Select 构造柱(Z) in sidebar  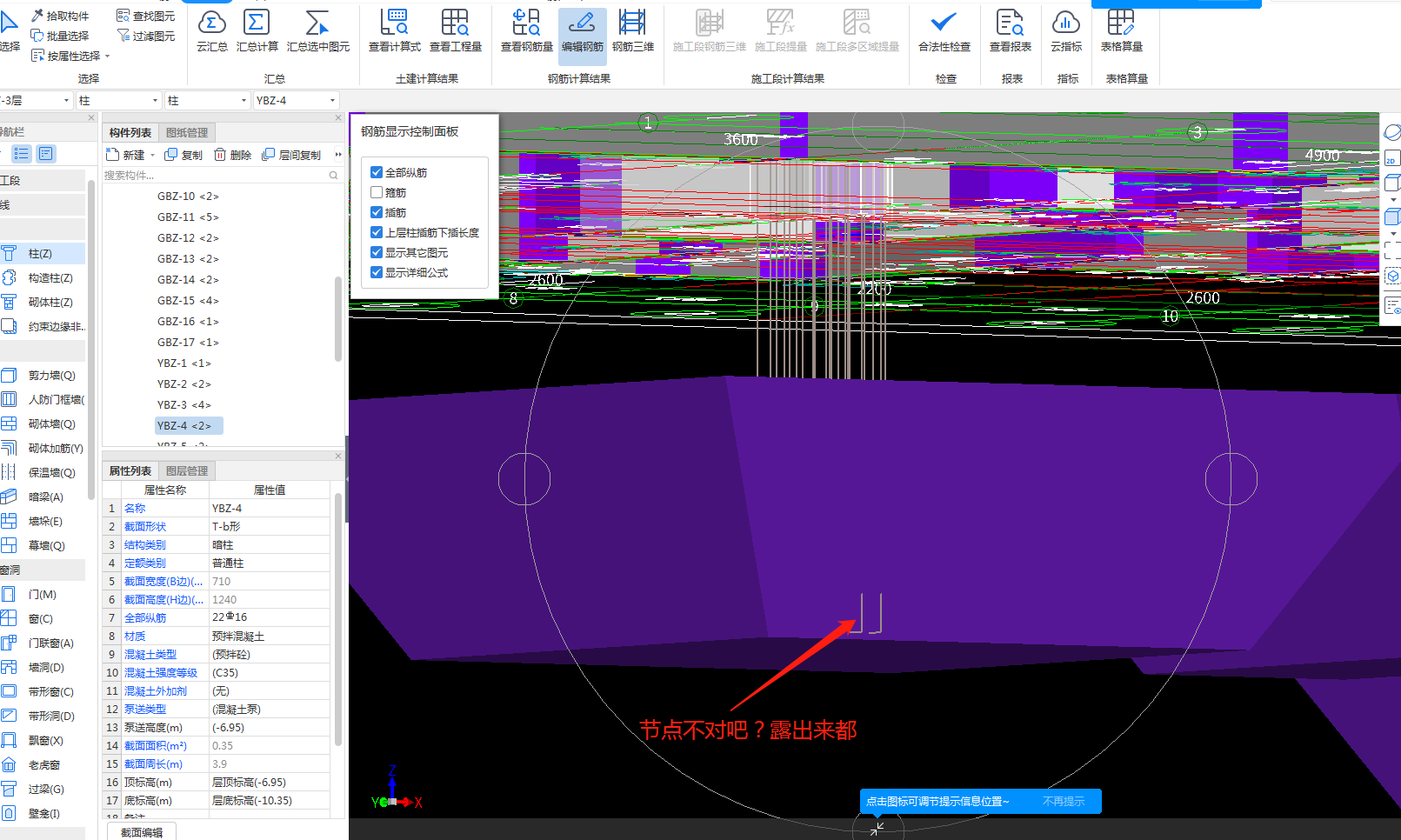[x=43, y=278]
